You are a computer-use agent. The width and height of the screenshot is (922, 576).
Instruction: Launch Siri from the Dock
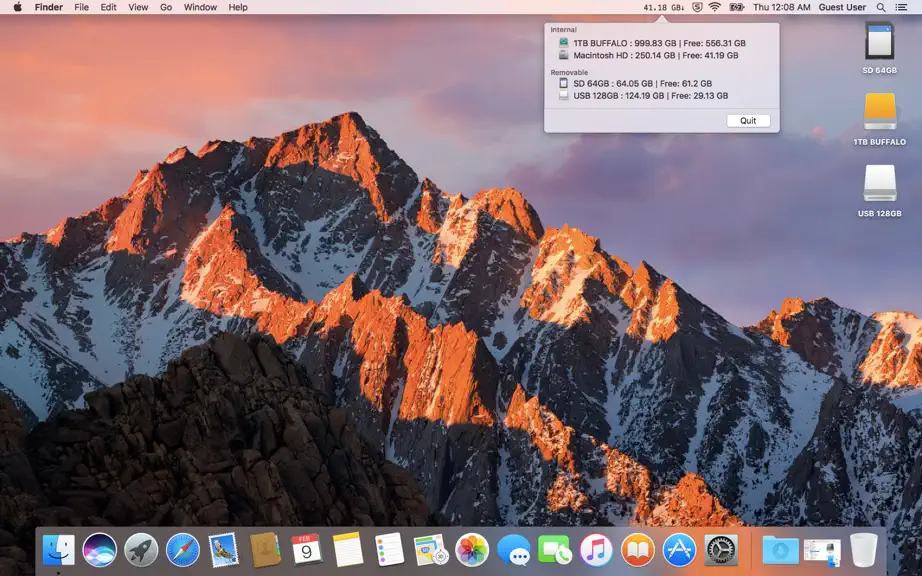tap(99, 550)
